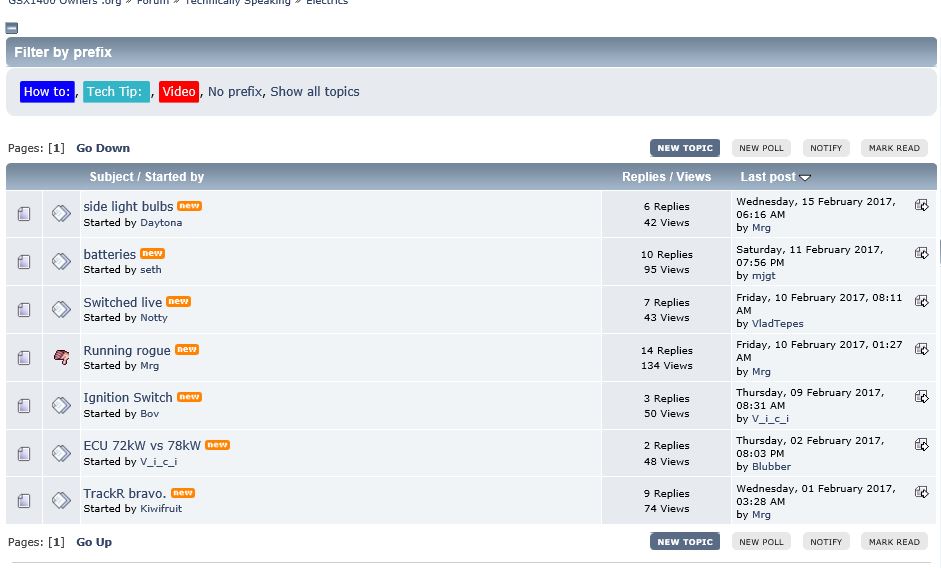941x568 pixels.
Task: Open profile of last poster mjgt
Action: [763, 276]
